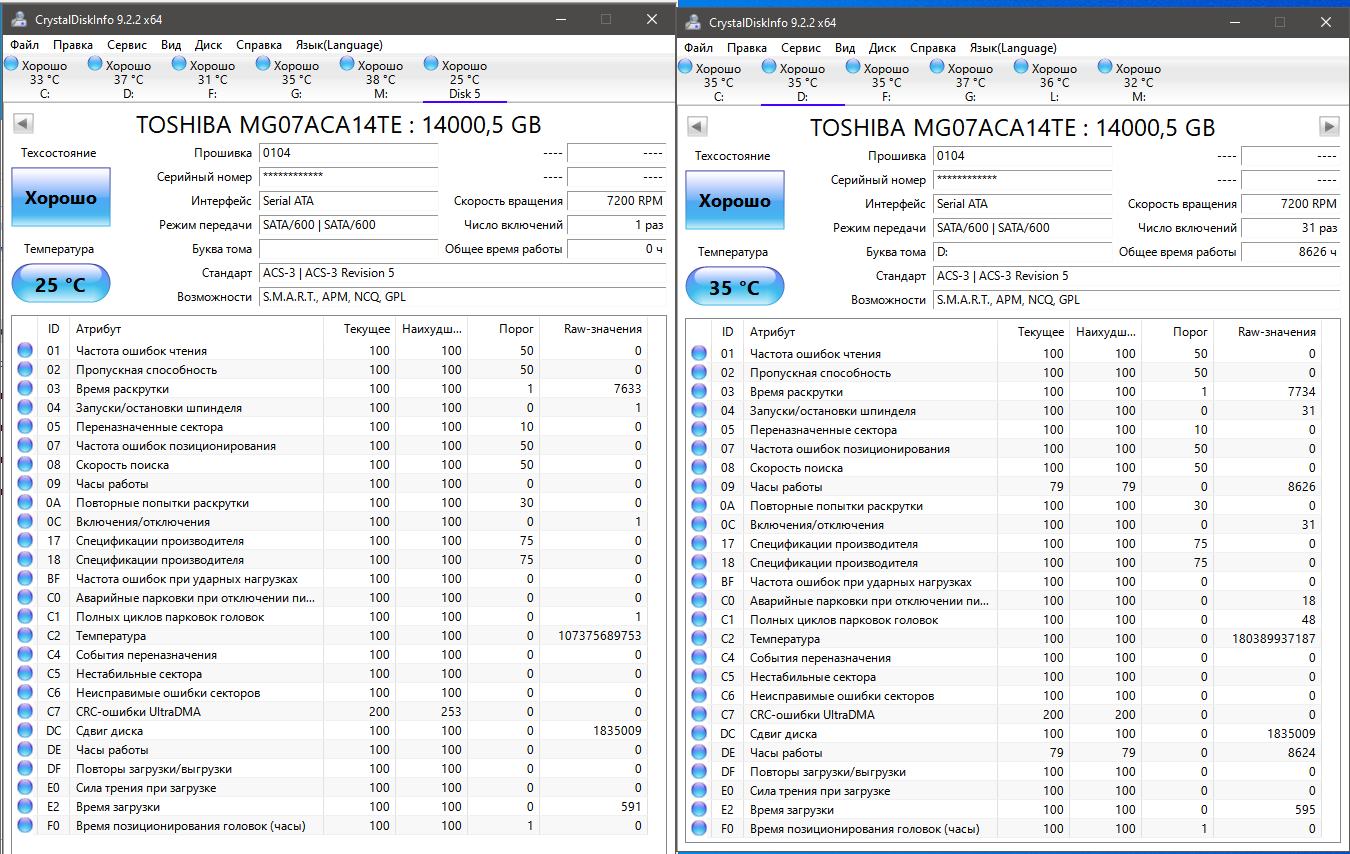Click status orb of row 17 in left window
The height and width of the screenshot is (854, 1350).
(x=25, y=541)
